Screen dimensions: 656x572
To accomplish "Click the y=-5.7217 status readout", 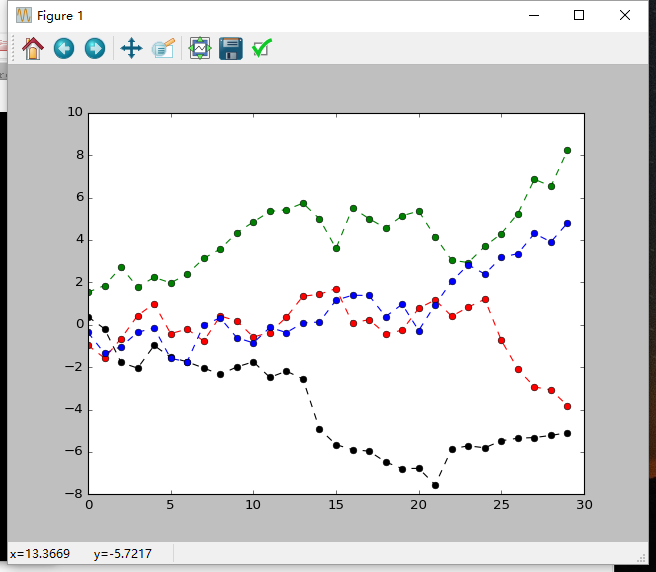I will pos(123,554).
